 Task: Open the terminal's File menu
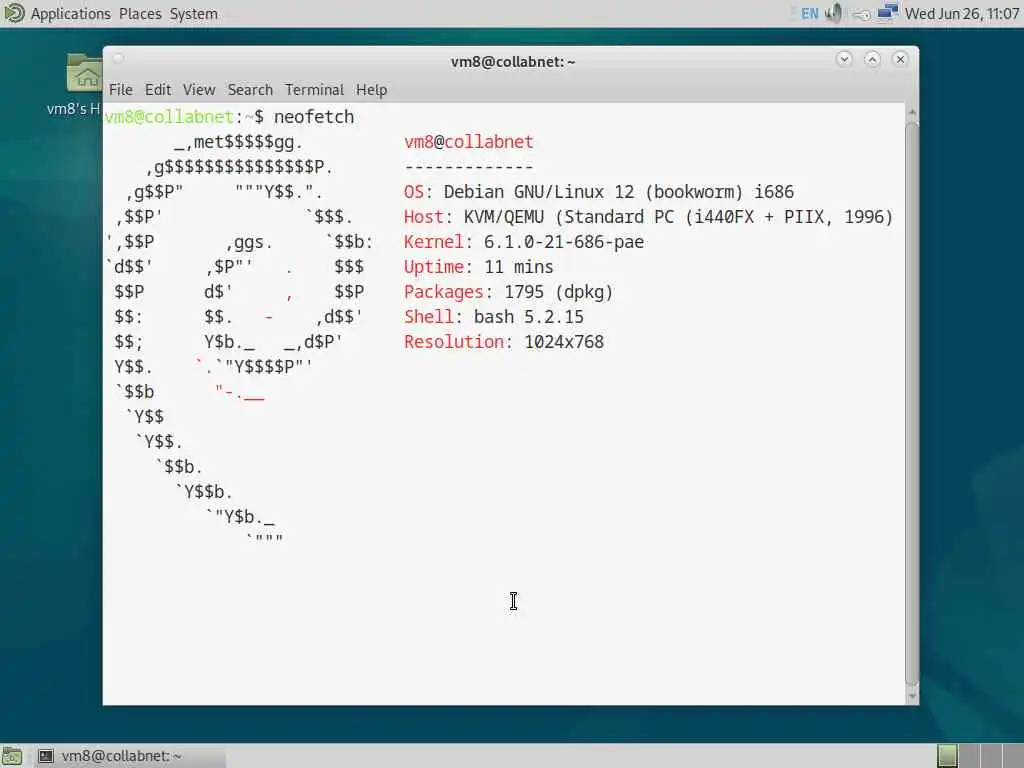pyautogui.click(x=121, y=89)
